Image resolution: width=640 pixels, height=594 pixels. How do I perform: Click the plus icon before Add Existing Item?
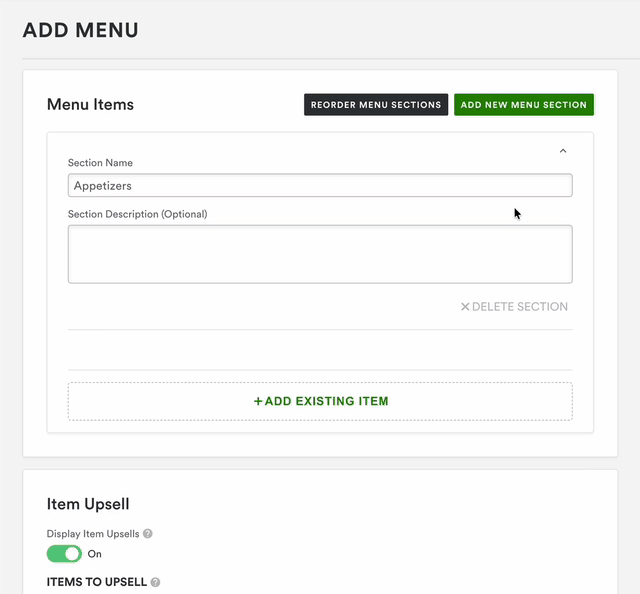(258, 401)
